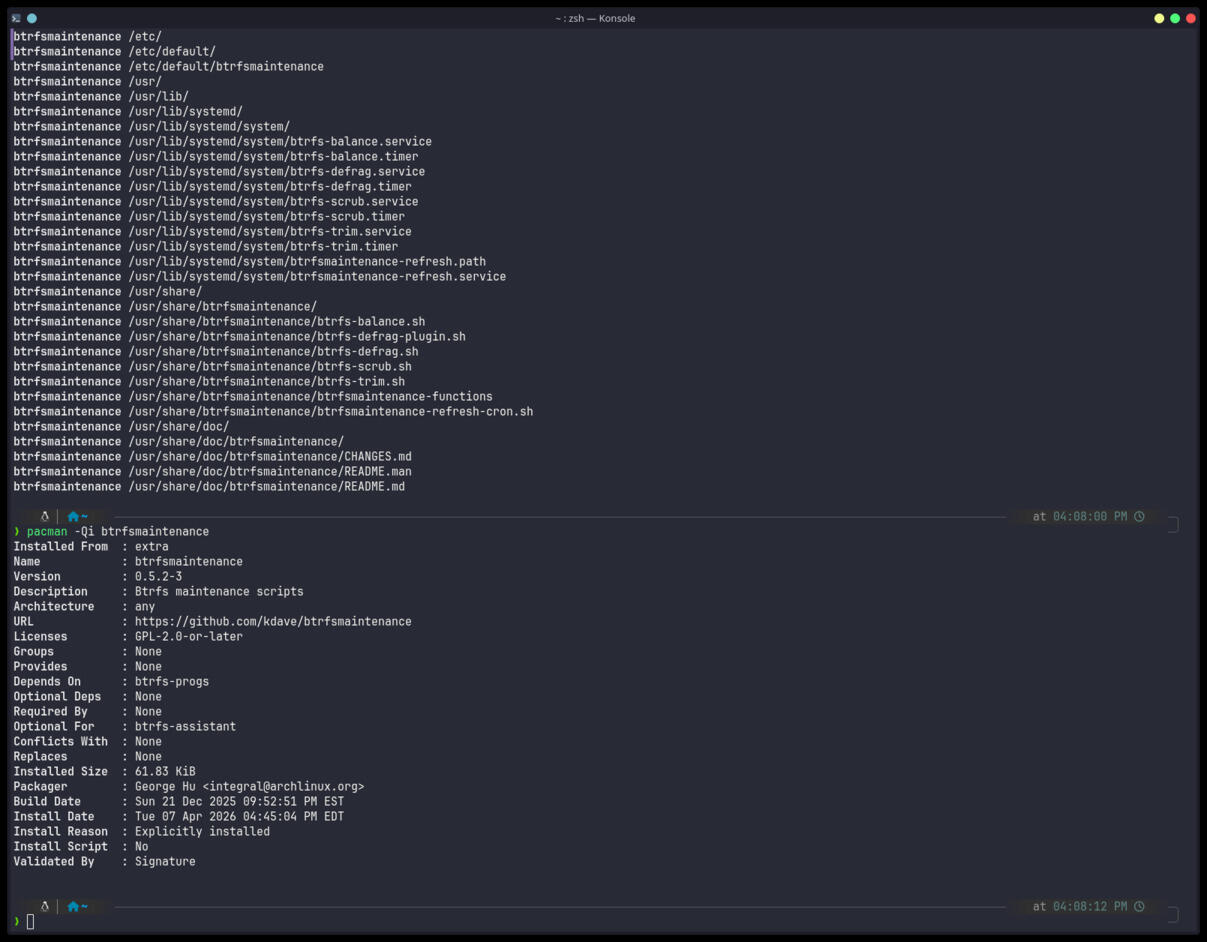Click the Tux icon in the 04:08:12 prompt
Viewport: 1207px width, 942px height.
tap(45, 906)
